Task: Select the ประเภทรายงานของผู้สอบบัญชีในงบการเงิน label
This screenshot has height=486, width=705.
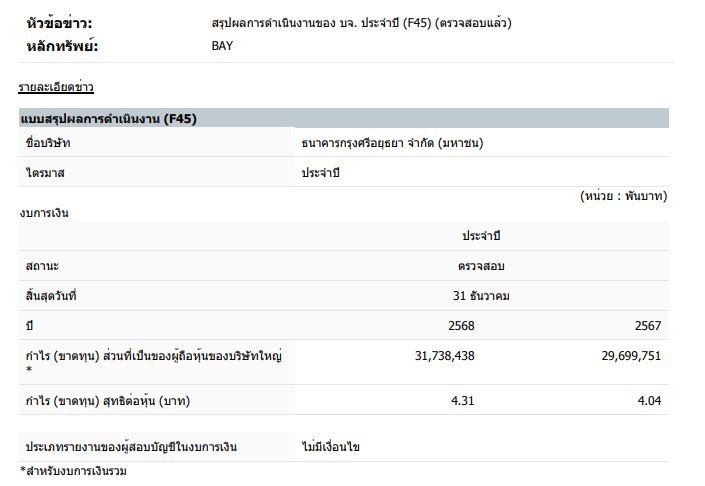Action: pyautogui.click(x=131, y=446)
